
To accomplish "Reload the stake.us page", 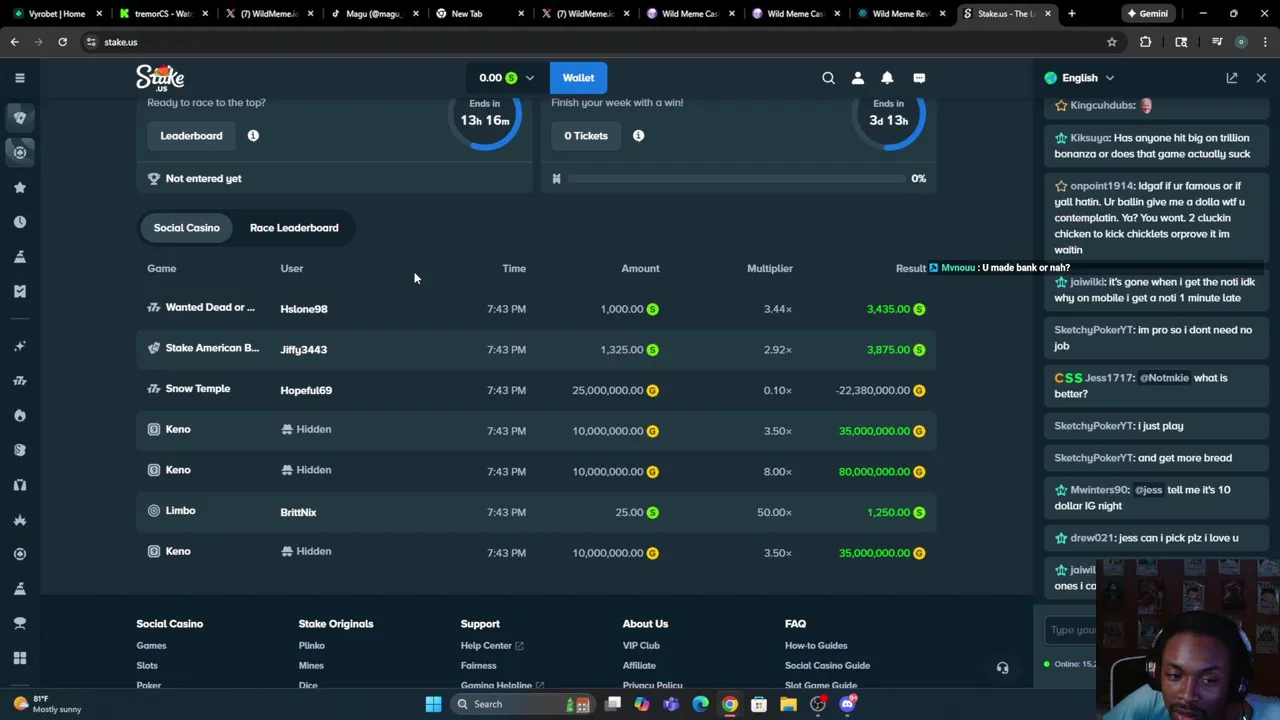I will 62,42.
